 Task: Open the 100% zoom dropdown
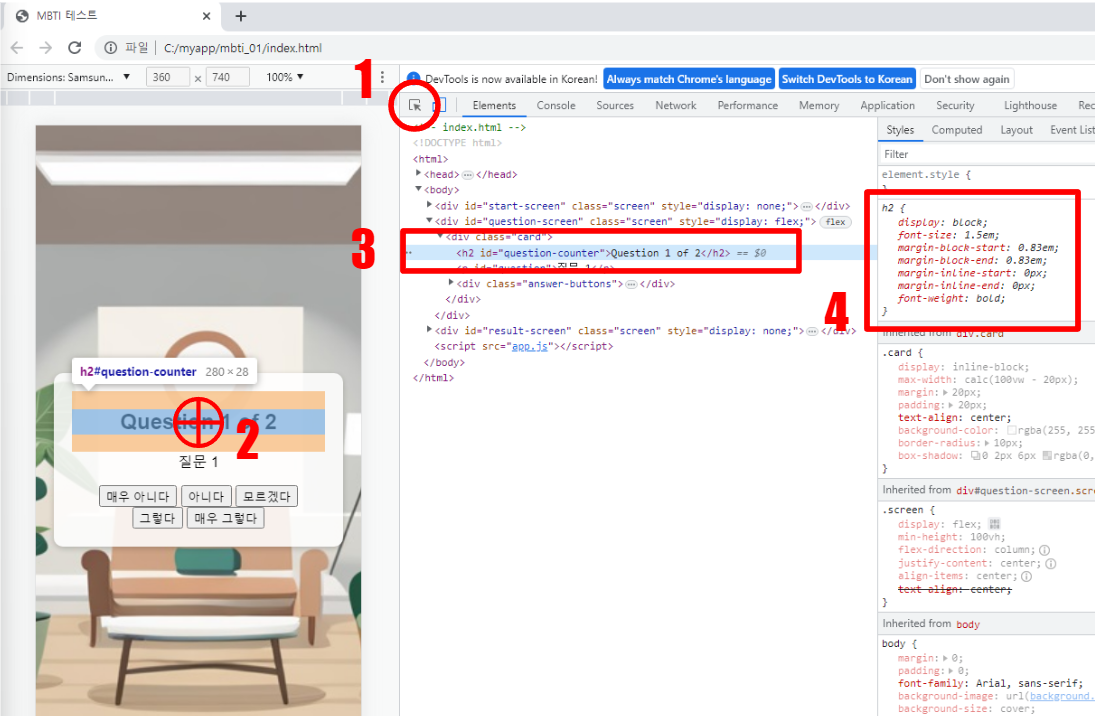pyautogui.click(x=284, y=77)
